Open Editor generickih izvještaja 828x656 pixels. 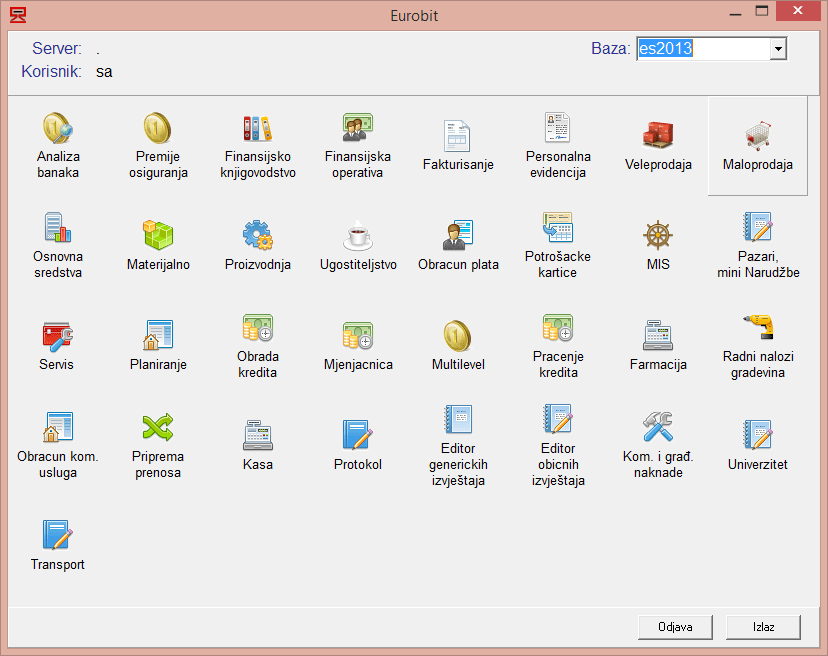click(x=458, y=446)
